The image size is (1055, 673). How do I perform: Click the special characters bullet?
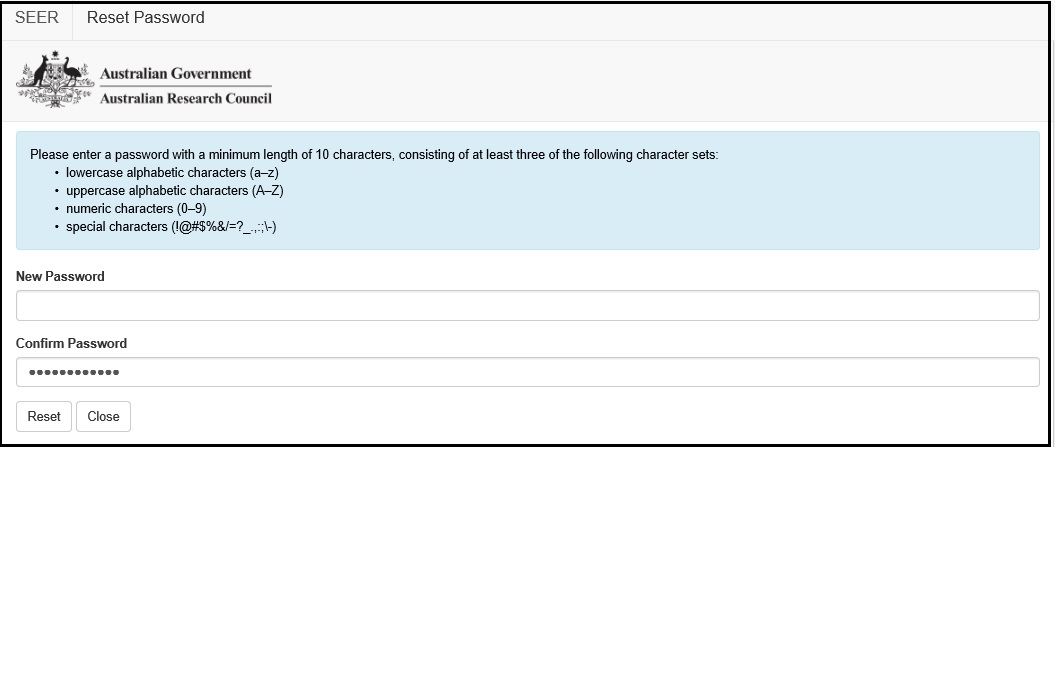[171, 227]
